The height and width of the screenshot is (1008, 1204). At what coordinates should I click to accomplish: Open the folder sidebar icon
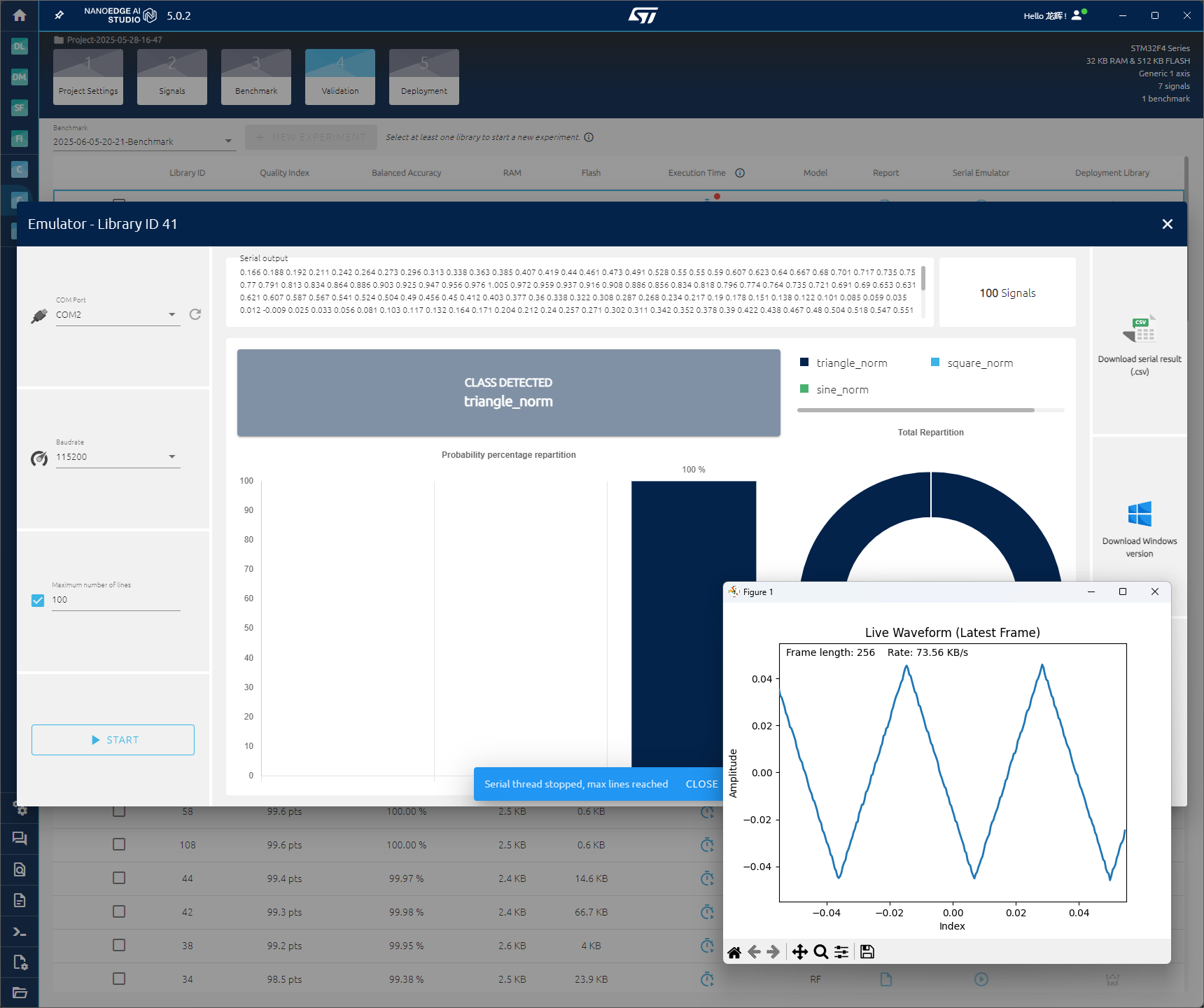point(20,993)
